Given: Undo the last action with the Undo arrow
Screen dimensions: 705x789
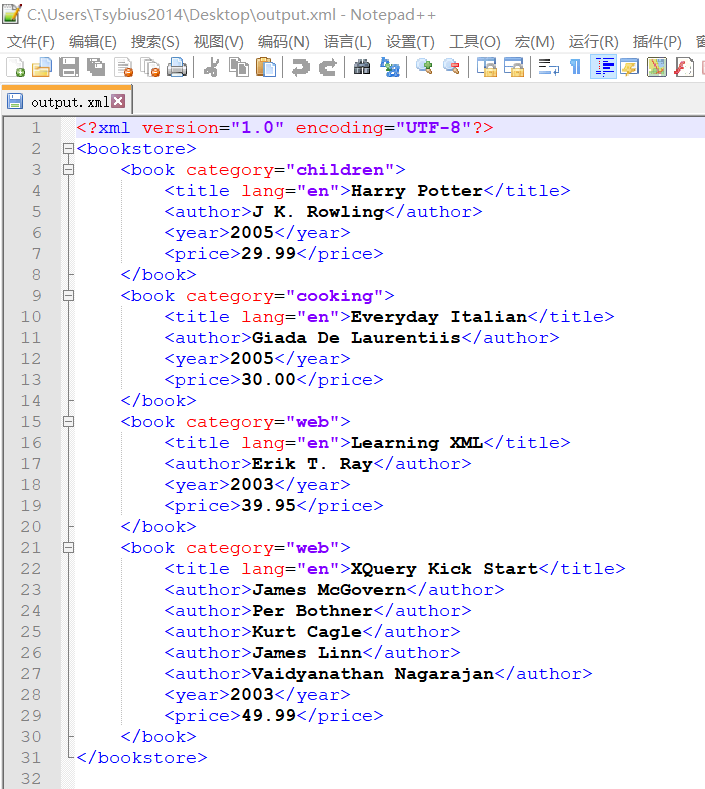Looking at the screenshot, I should click(300, 67).
